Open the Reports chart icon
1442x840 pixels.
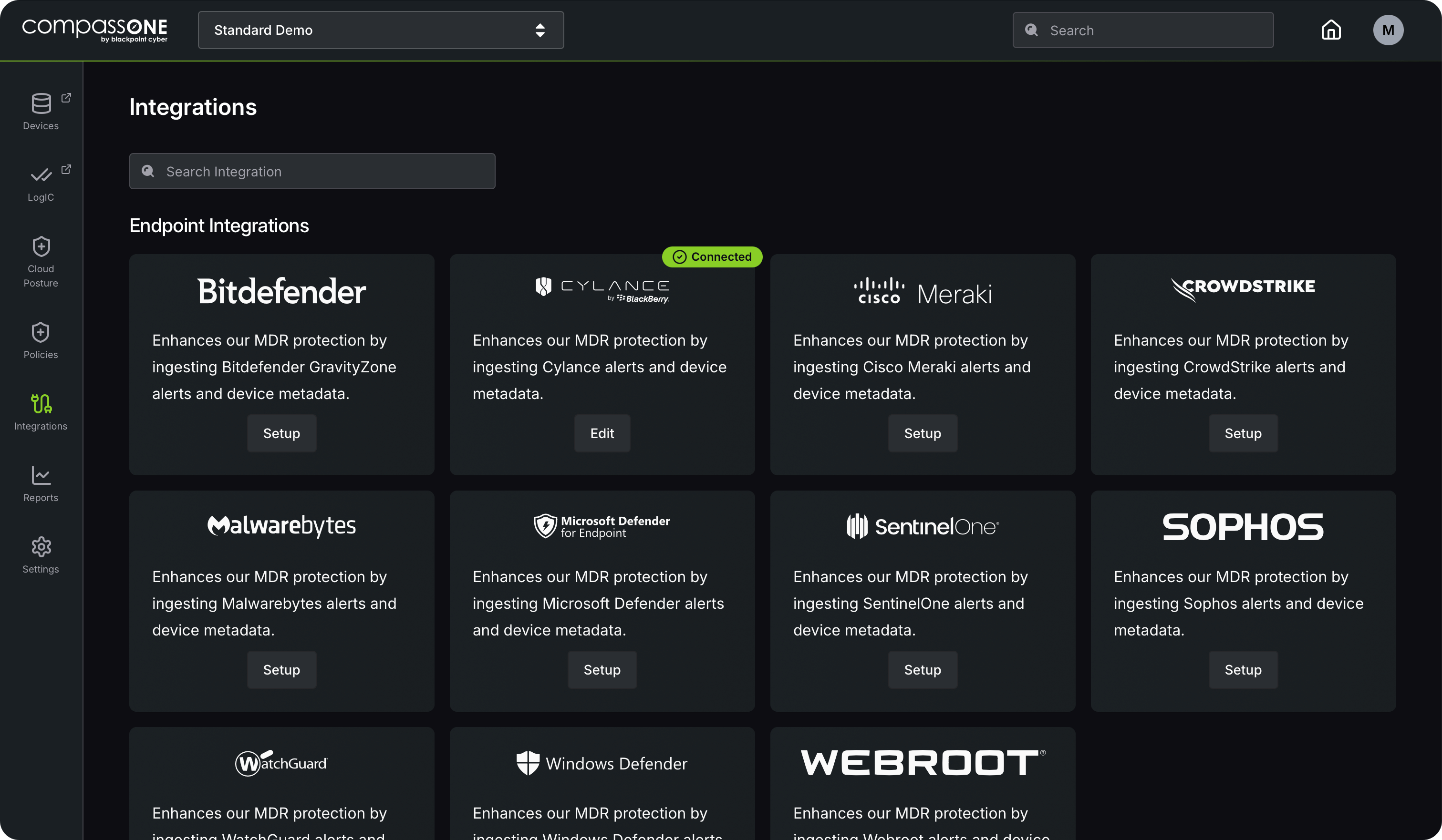tap(41, 475)
